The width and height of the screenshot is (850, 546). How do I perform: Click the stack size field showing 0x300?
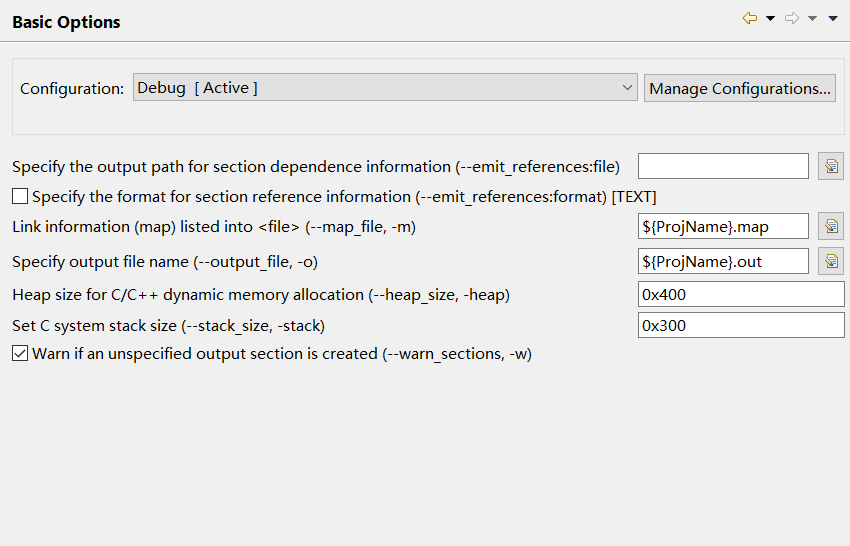[741, 325]
